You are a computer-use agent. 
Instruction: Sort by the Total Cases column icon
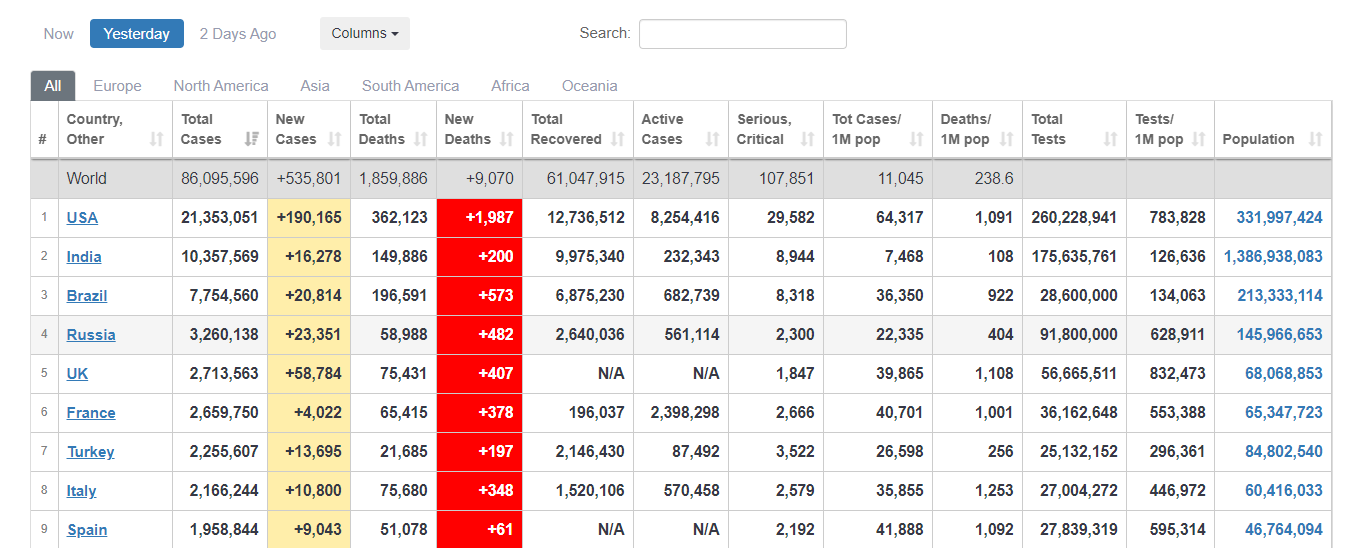pos(251,139)
